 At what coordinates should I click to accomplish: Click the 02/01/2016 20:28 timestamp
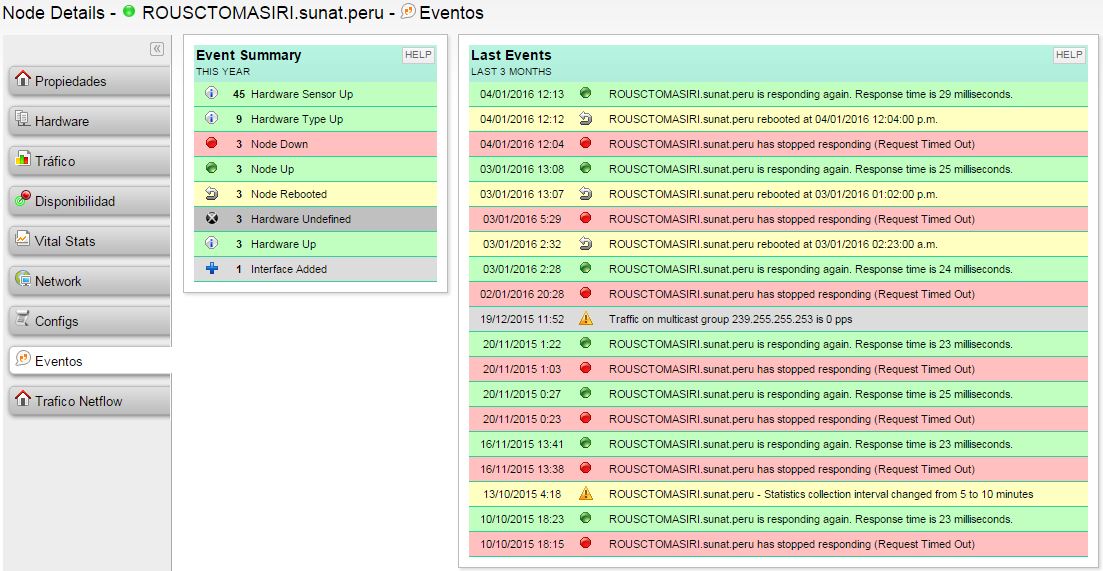coord(522,294)
